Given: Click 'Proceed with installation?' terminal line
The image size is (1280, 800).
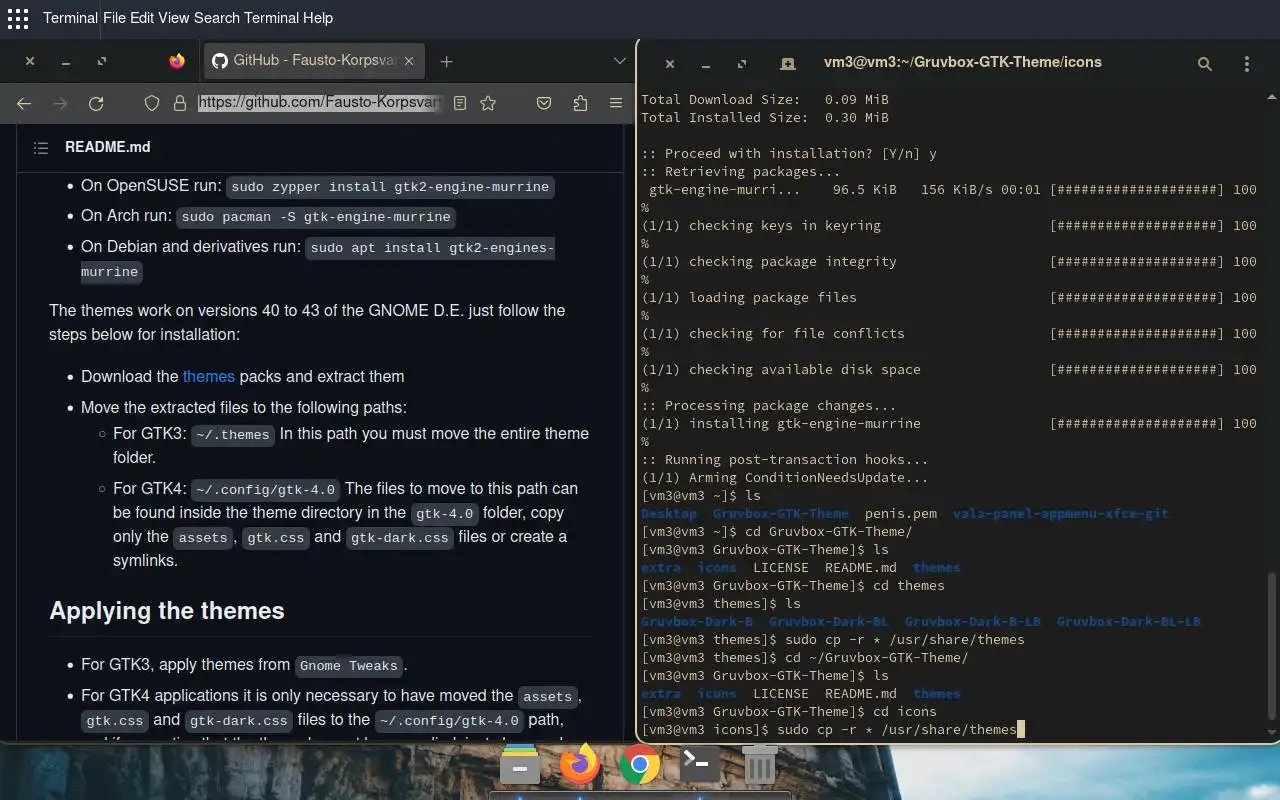Looking at the screenshot, I should click(789, 154).
